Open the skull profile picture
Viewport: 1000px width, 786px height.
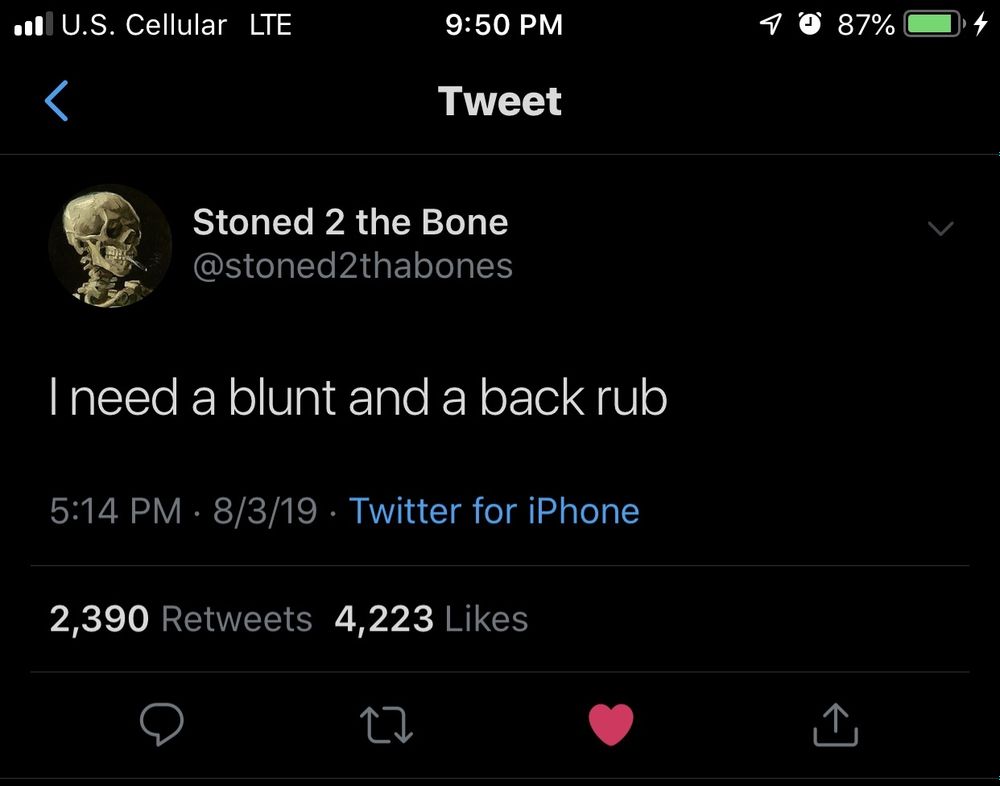pos(110,246)
